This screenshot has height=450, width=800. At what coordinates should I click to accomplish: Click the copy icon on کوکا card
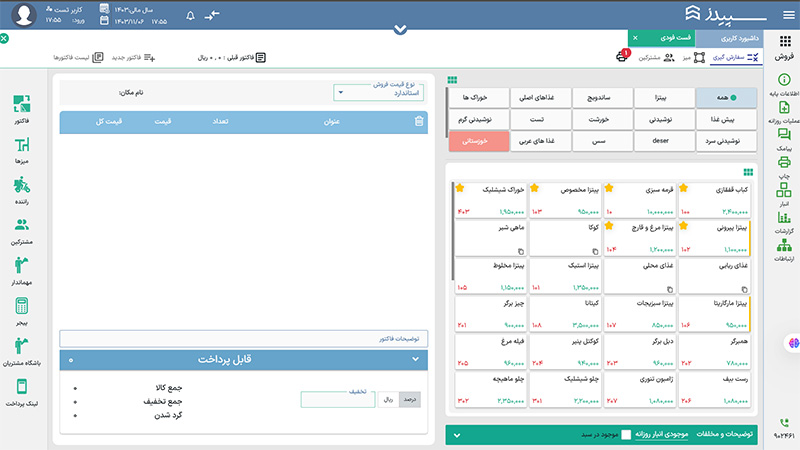[x=595, y=252]
